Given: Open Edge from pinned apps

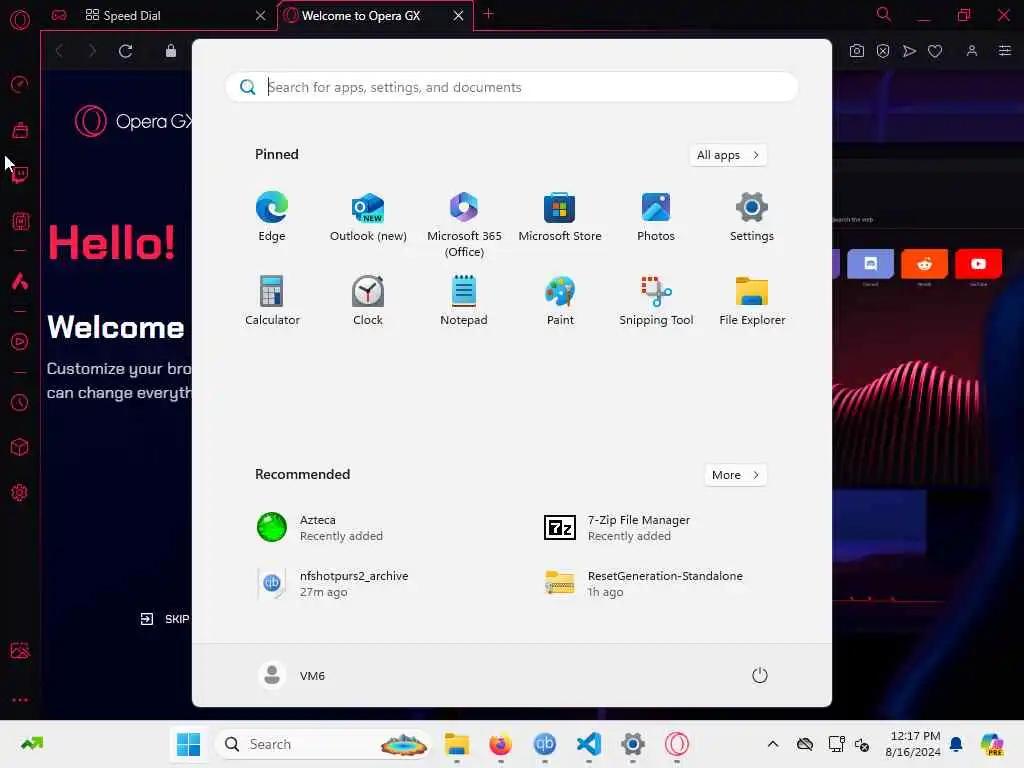Looking at the screenshot, I should click(272, 217).
